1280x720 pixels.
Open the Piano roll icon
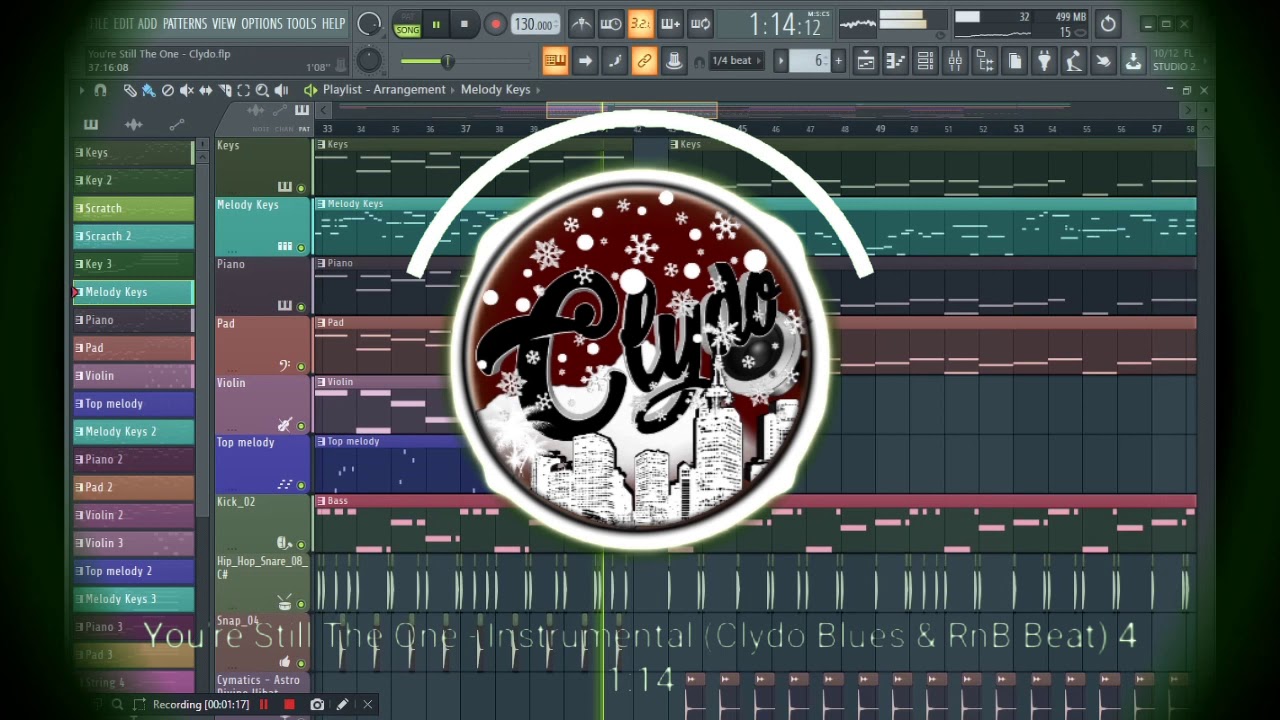tap(896, 61)
